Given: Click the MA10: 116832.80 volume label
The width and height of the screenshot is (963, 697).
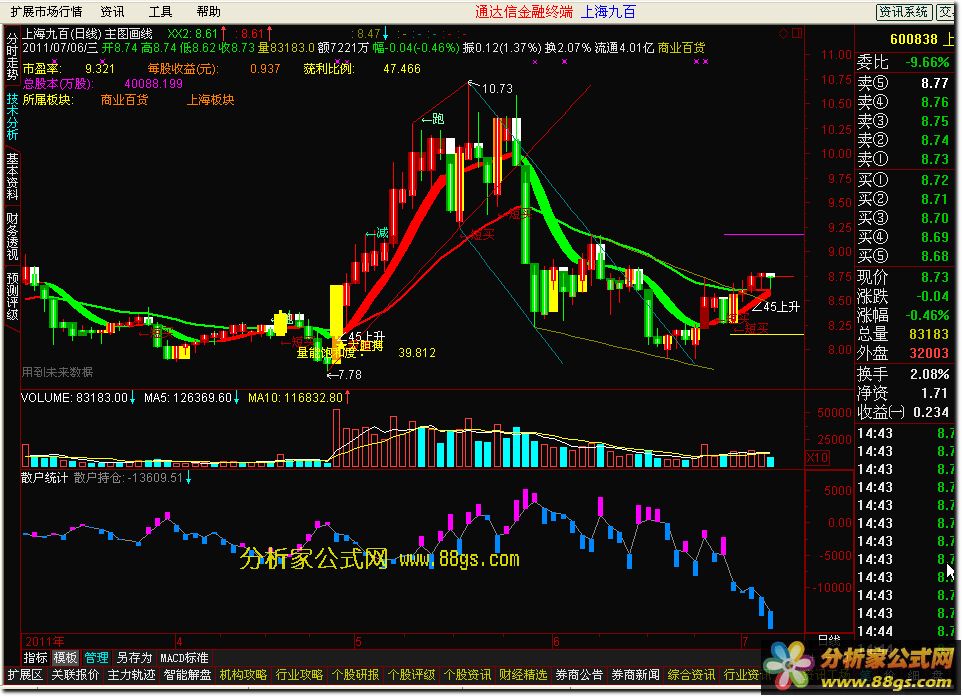Looking at the screenshot, I should [x=295, y=398].
